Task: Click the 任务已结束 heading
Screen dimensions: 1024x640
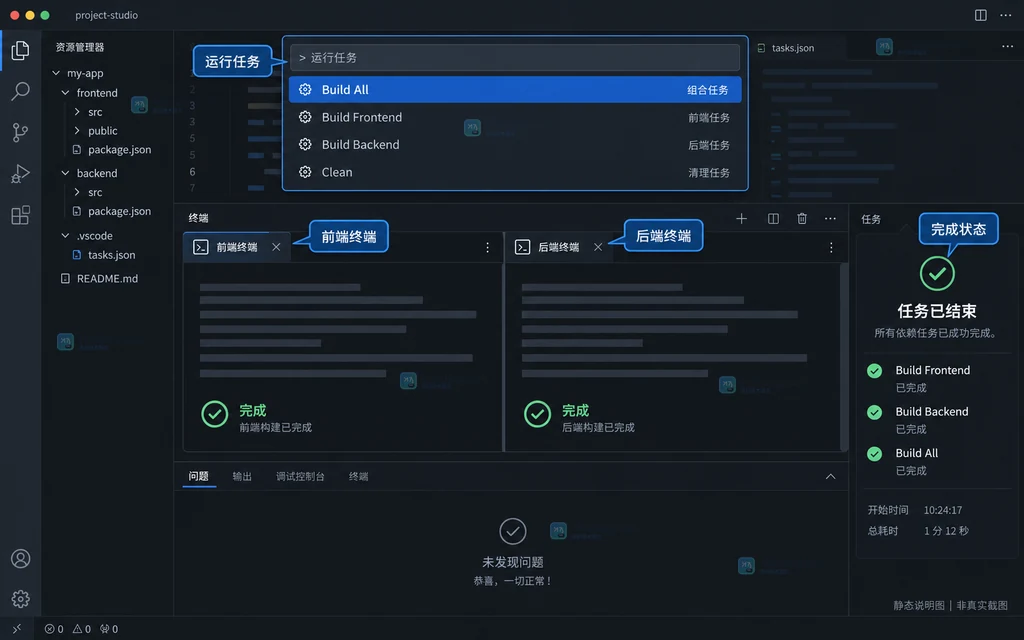Action: click(937, 311)
